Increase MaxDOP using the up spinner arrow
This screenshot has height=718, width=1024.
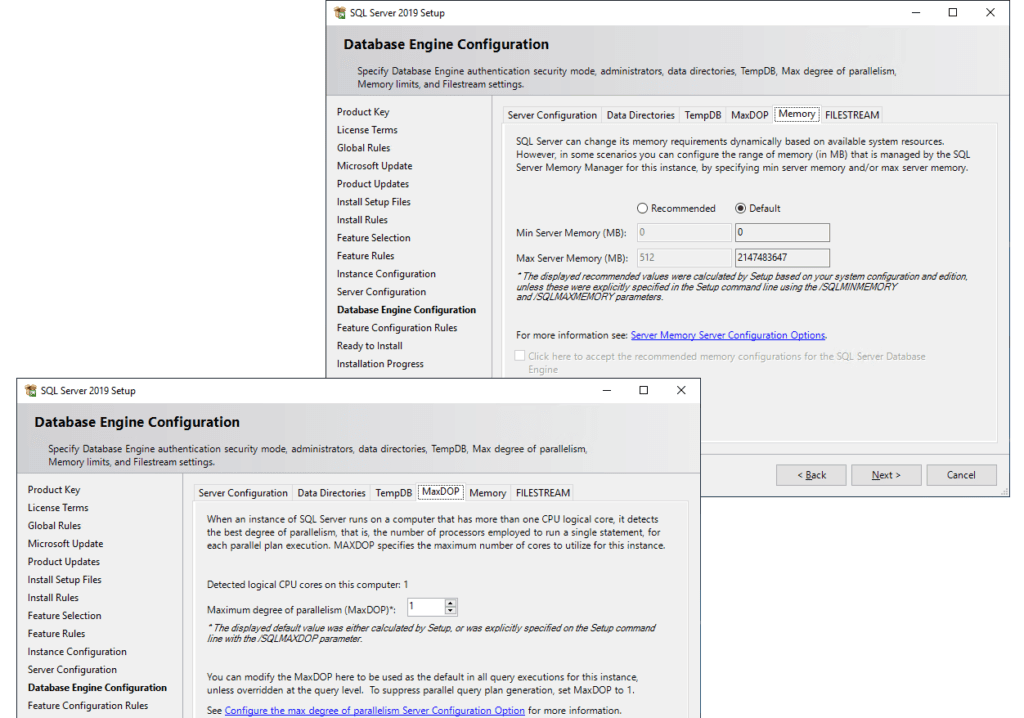point(449,602)
